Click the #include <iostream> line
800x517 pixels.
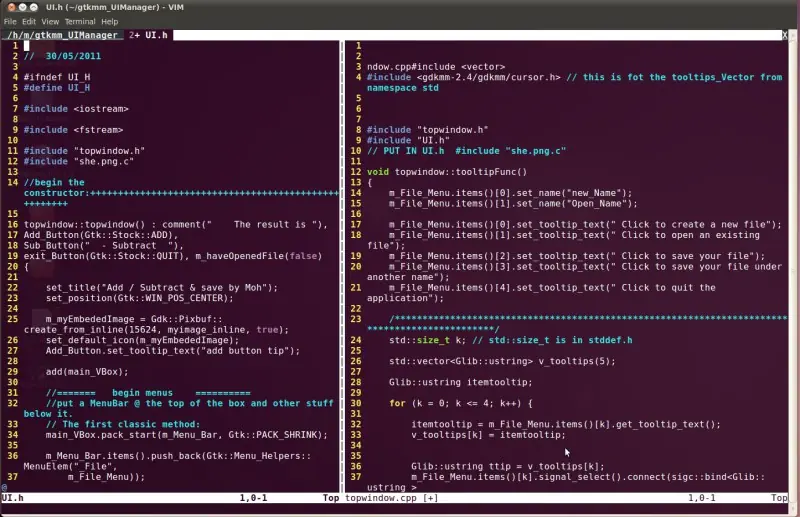coord(76,109)
